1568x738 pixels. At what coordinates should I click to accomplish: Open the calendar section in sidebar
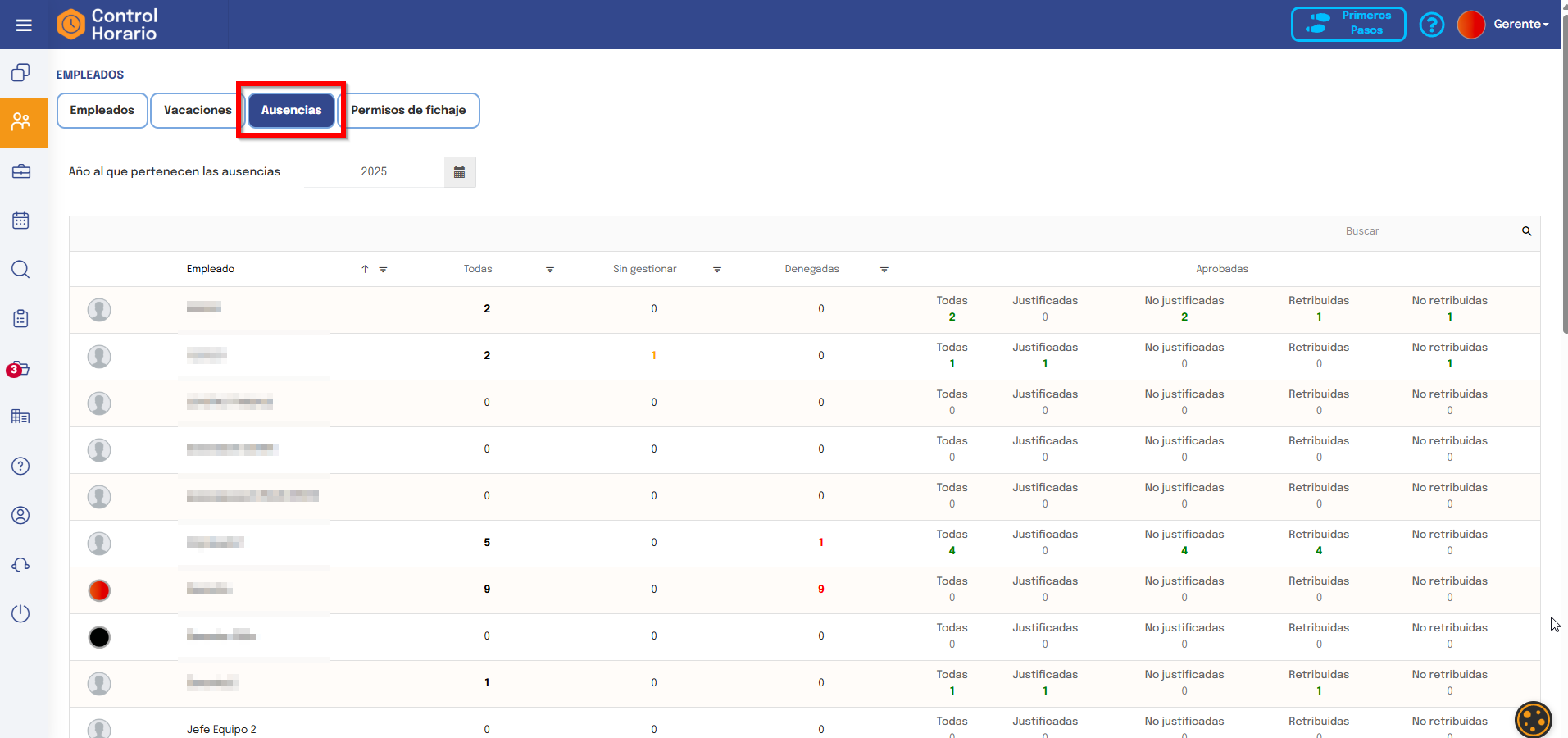(x=21, y=221)
